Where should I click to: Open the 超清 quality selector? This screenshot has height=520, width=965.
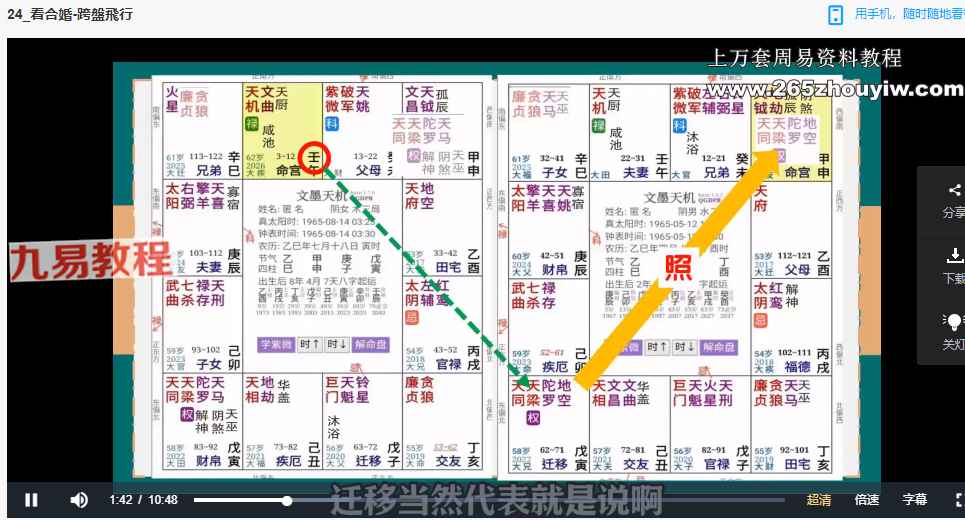[819, 500]
